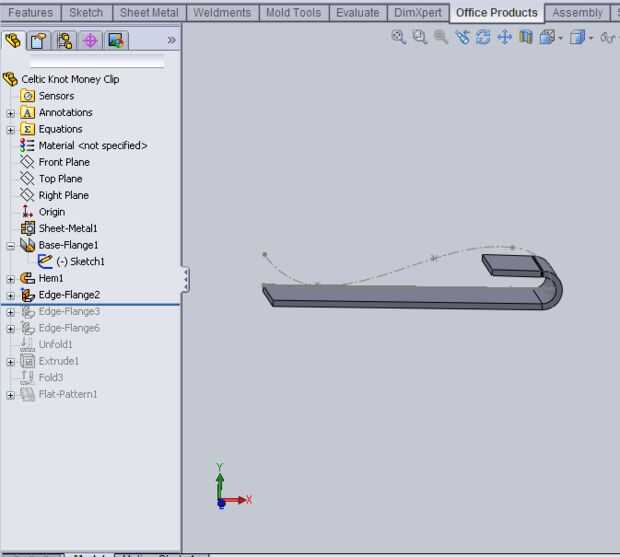Switch to the Features tab
This screenshot has height=557, width=620.
coord(30,13)
